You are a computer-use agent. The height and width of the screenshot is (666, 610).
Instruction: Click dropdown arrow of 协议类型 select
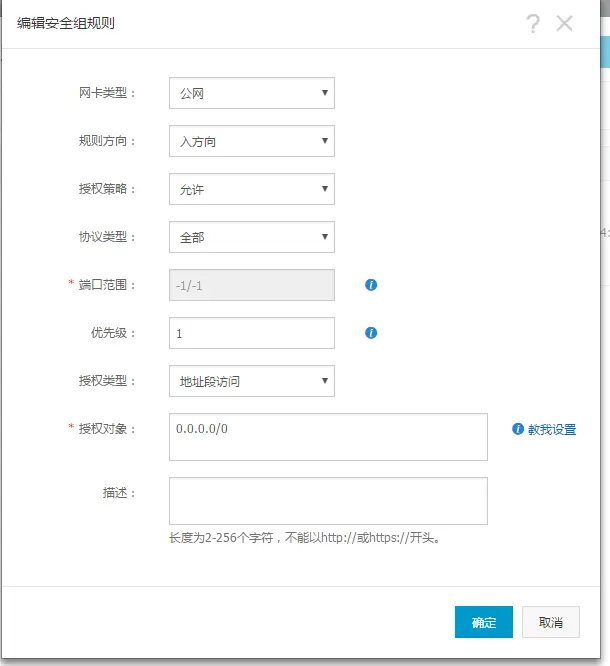coord(325,237)
